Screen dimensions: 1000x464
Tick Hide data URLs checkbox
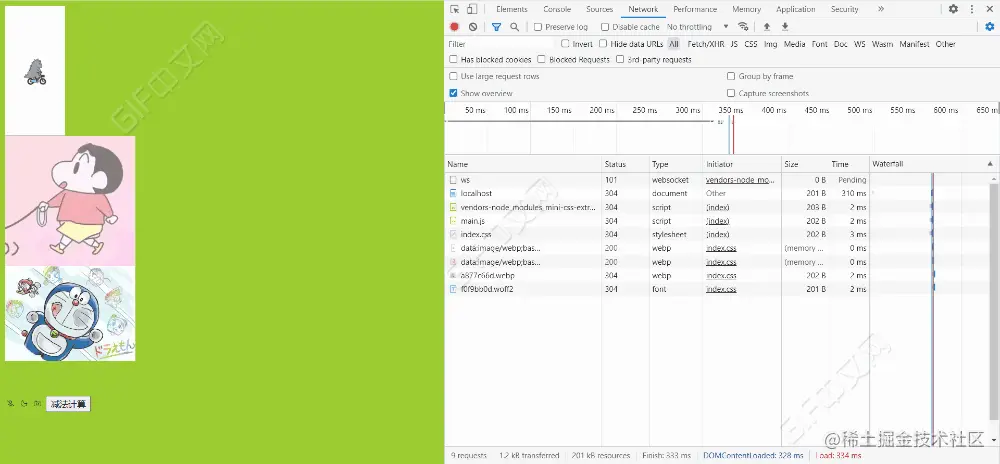603,43
